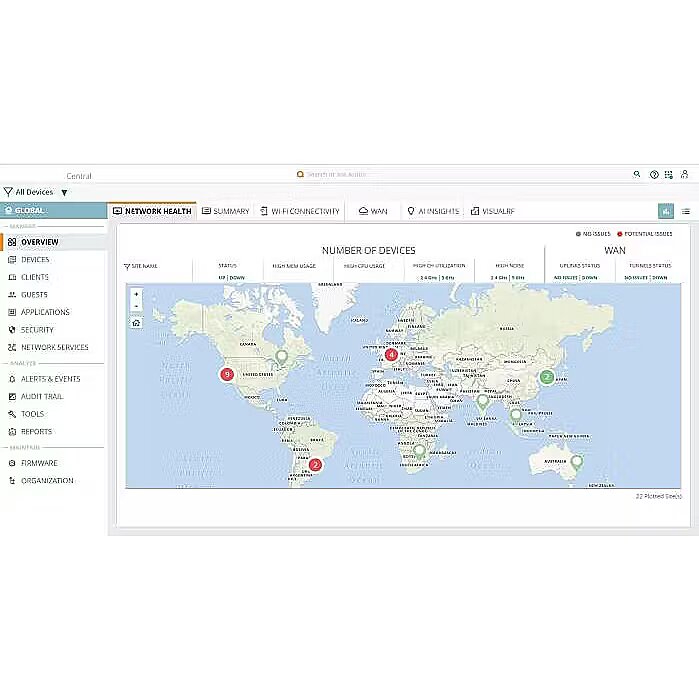This screenshot has width=699, height=699.
Task: Click the map zoom out minus button
Action: point(136,307)
